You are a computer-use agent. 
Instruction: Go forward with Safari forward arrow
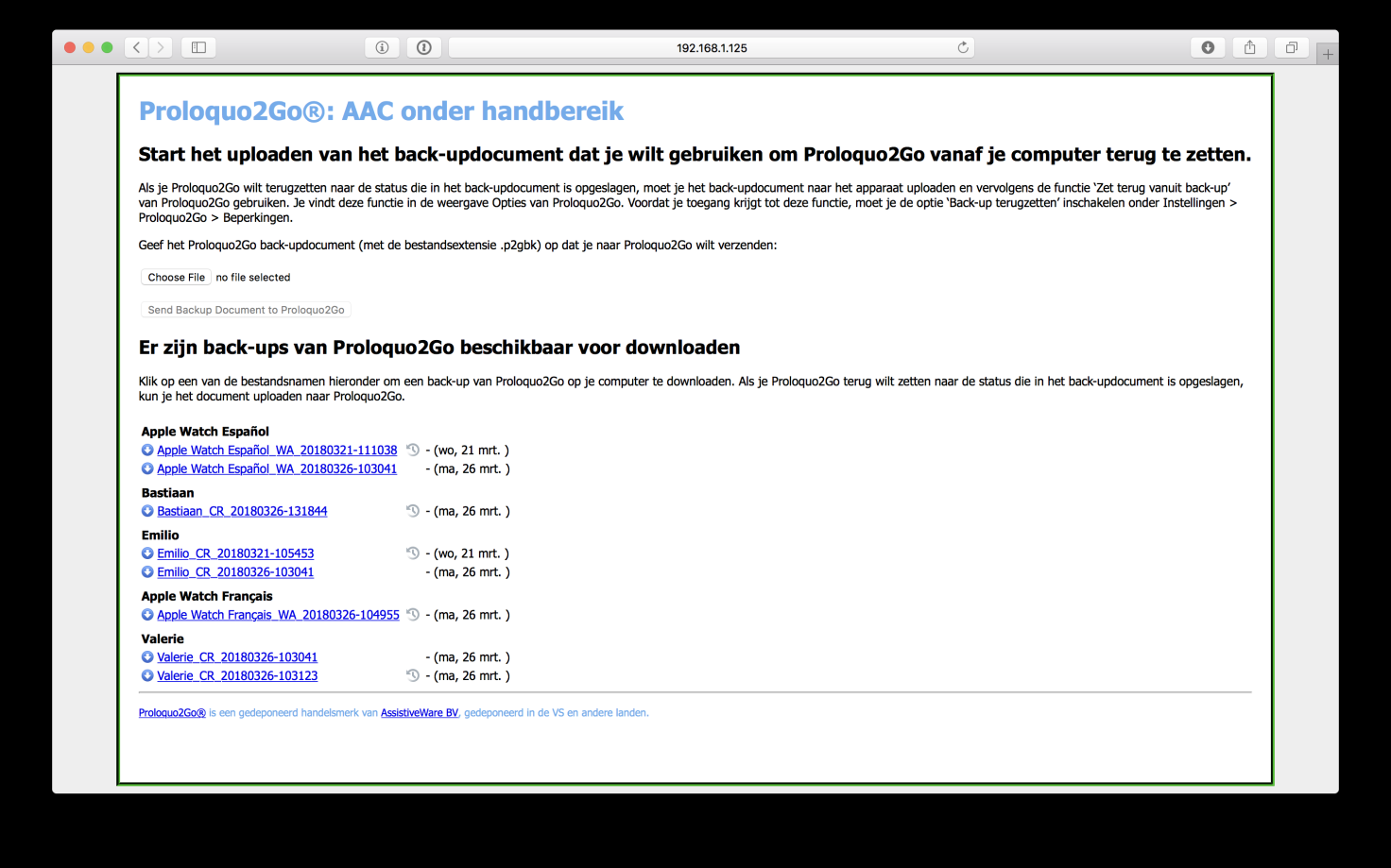(x=162, y=47)
